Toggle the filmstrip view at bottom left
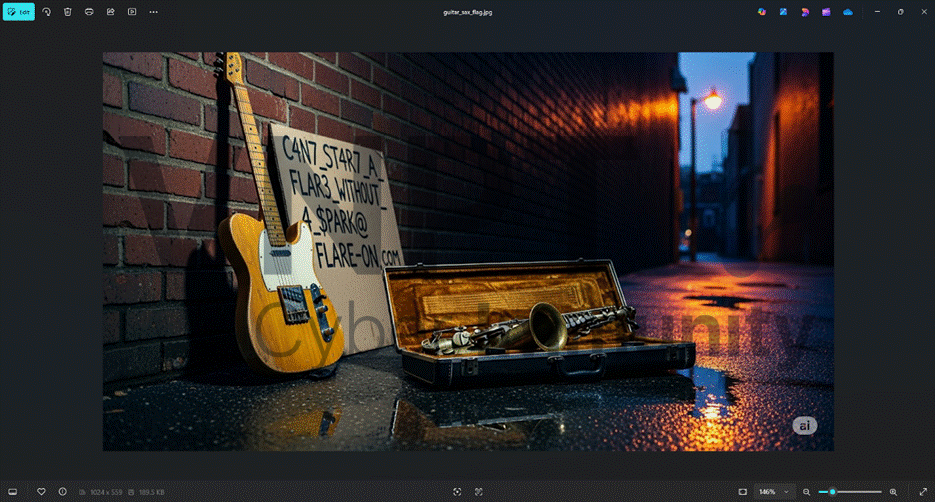This screenshot has height=502, width=935. [x=13, y=492]
